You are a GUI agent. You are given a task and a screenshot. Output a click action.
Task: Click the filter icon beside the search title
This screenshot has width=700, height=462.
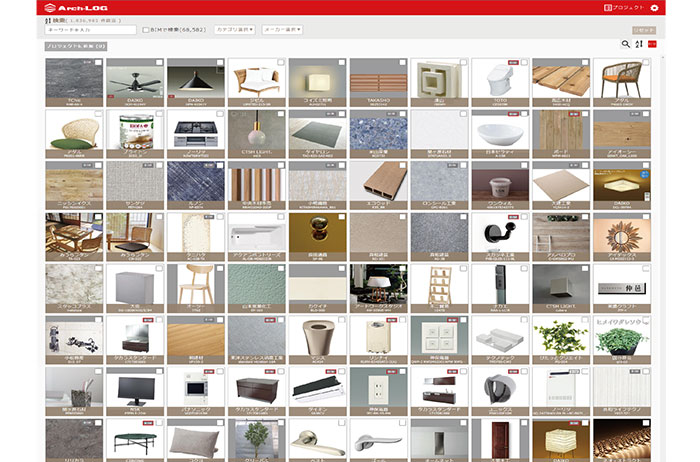[x=47, y=19]
